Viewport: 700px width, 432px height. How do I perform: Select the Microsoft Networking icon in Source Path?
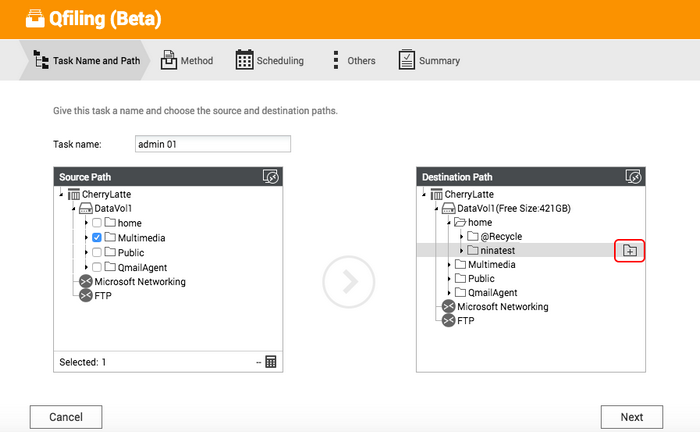[86, 281]
